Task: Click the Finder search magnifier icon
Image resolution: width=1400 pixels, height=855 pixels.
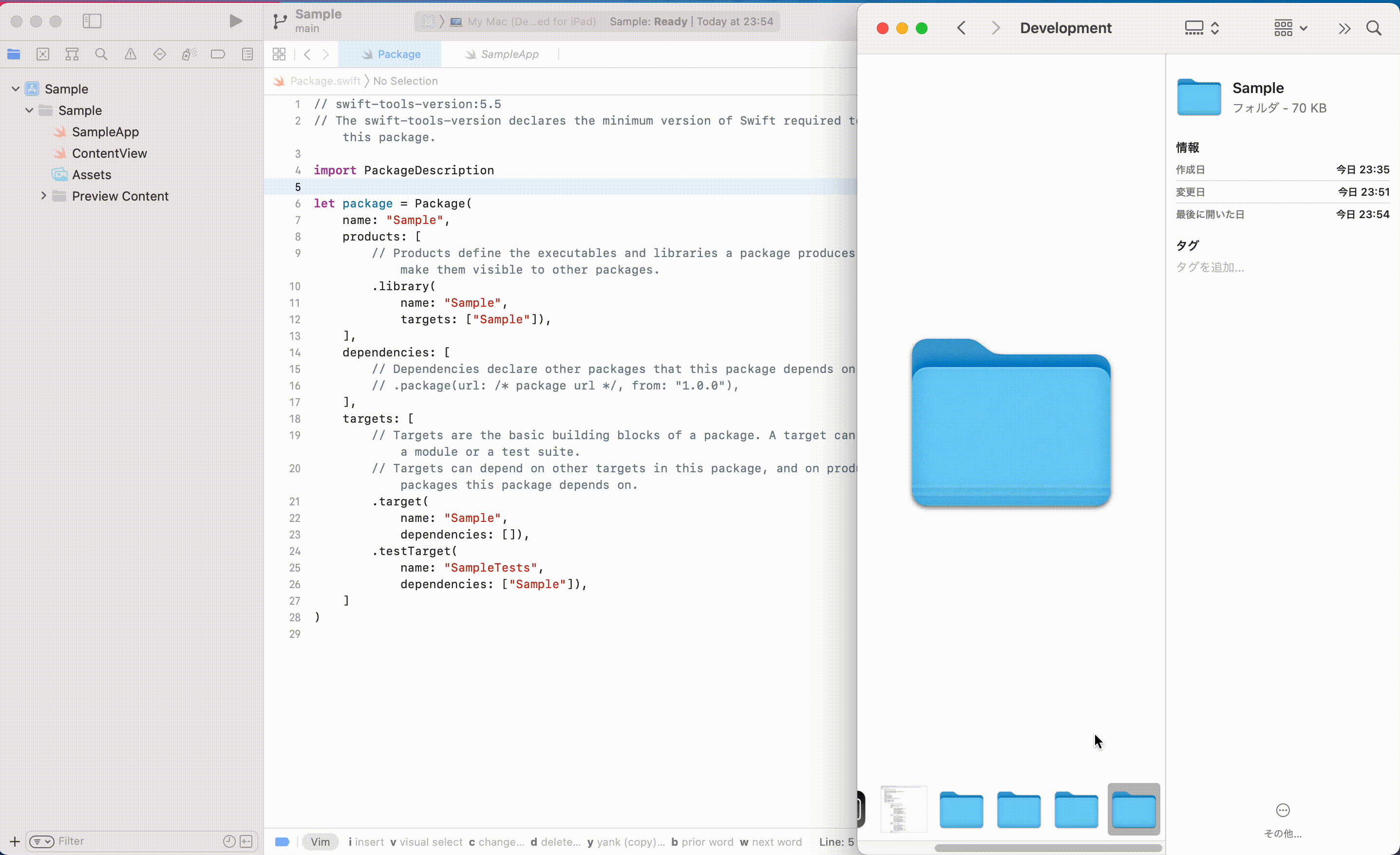Action: (x=1373, y=28)
